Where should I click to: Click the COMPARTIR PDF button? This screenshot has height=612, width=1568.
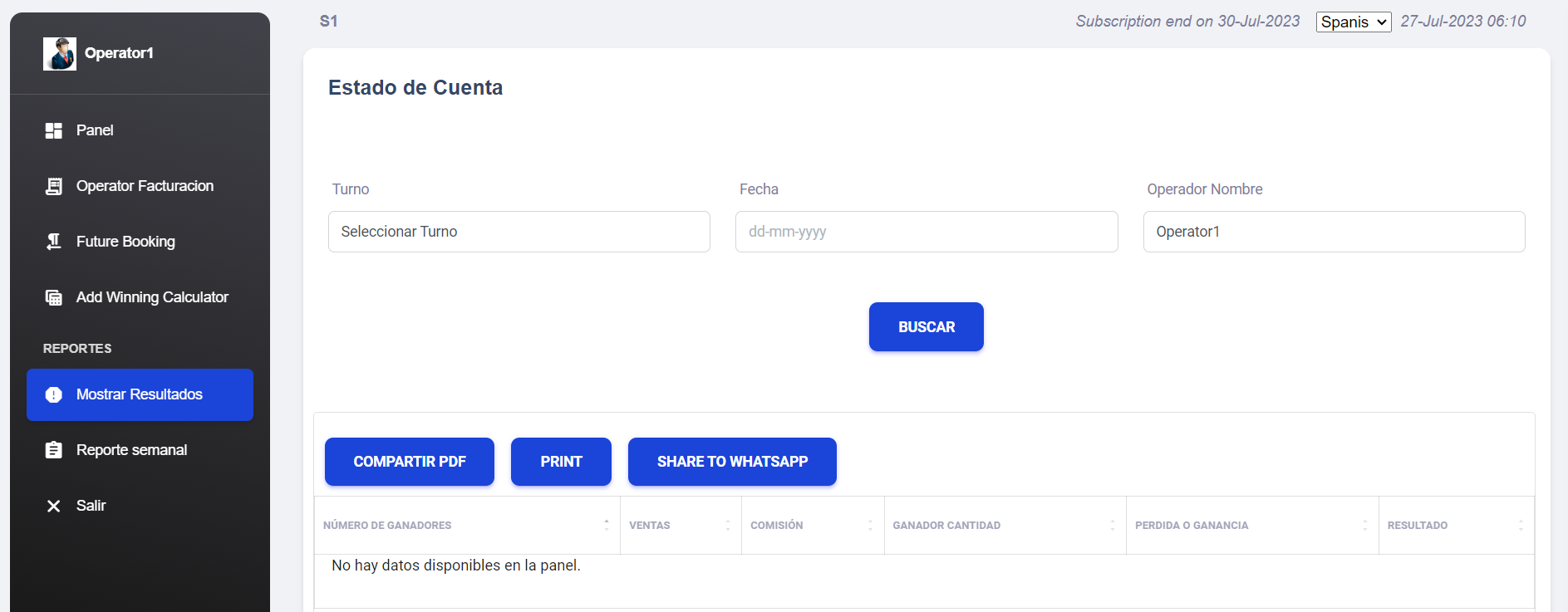410,462
